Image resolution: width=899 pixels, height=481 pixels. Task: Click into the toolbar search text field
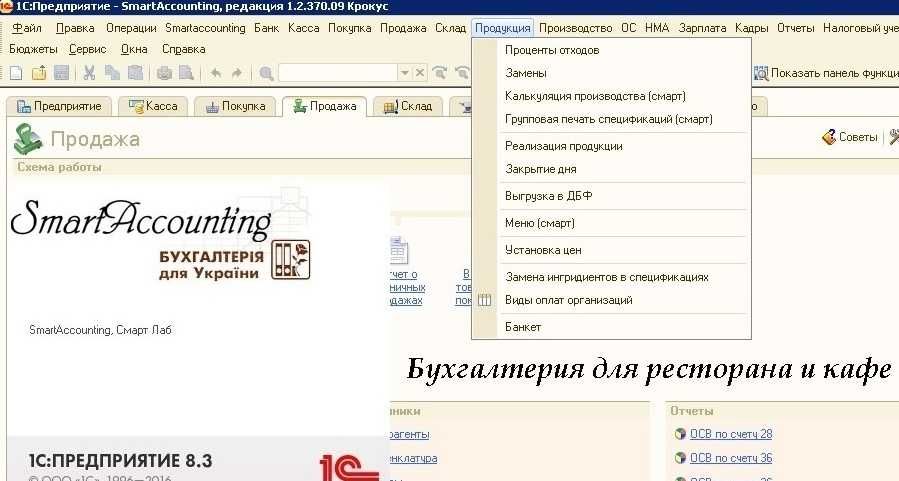338,73
